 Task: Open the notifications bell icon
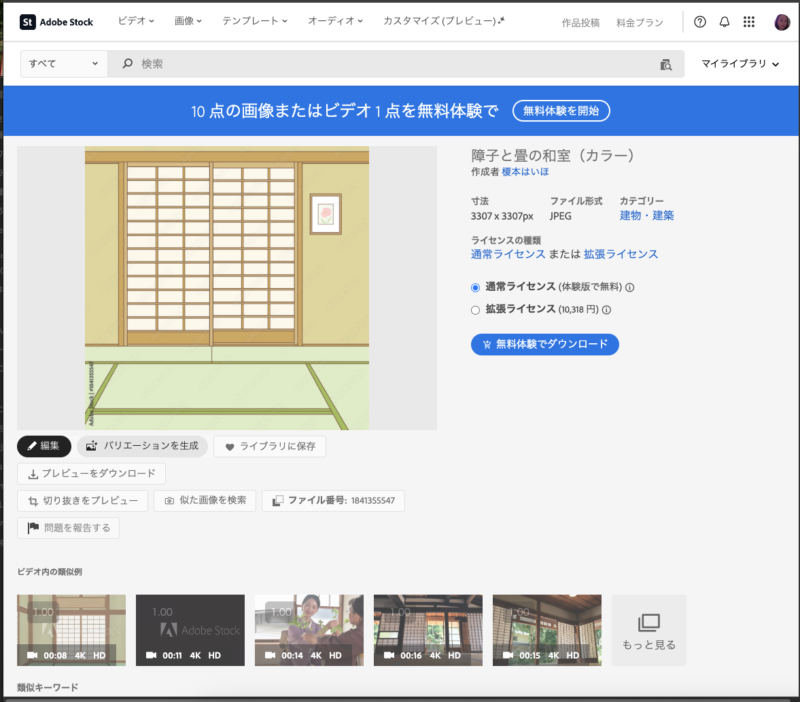(724, 22)
